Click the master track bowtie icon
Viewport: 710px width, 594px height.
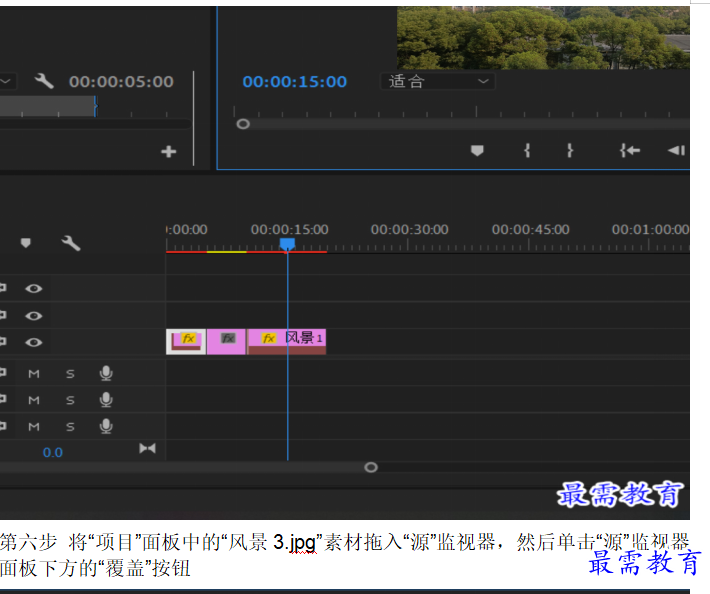(x=147, y=448)
